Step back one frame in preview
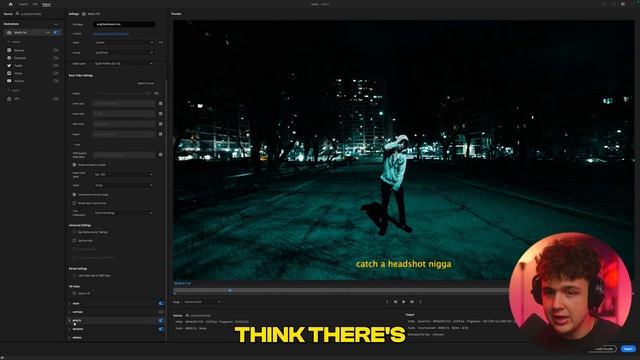Image resolution: width=640 pixels, height=360 pixels. pos(395,302)
